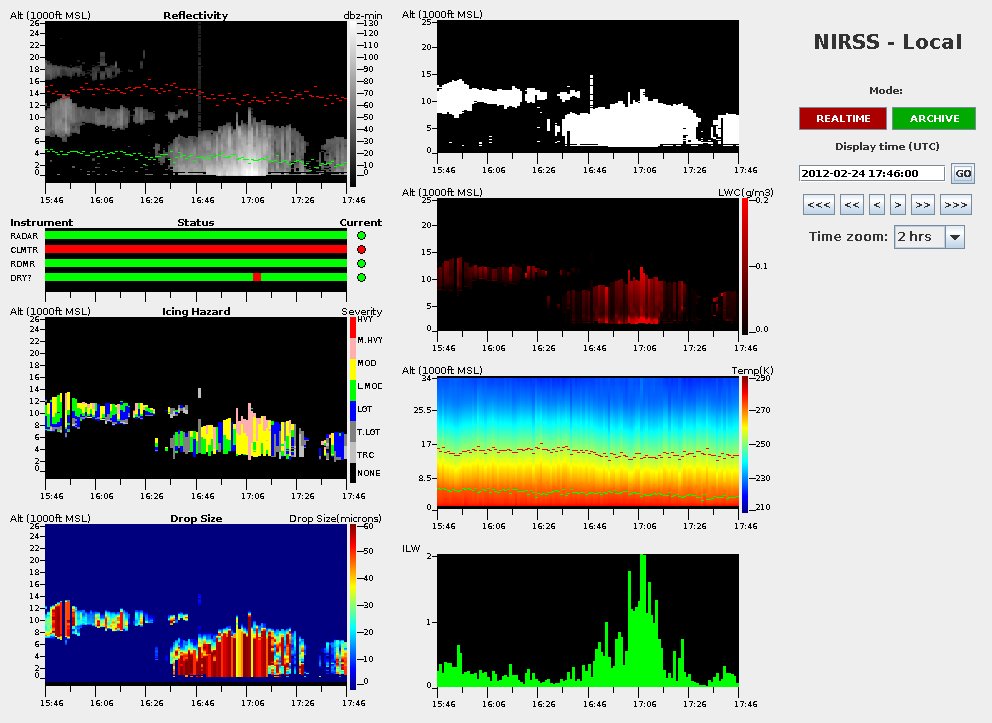Skip far forward with triple right arrow button
This screenshot has height=723, width=992.
coord(955,205)
